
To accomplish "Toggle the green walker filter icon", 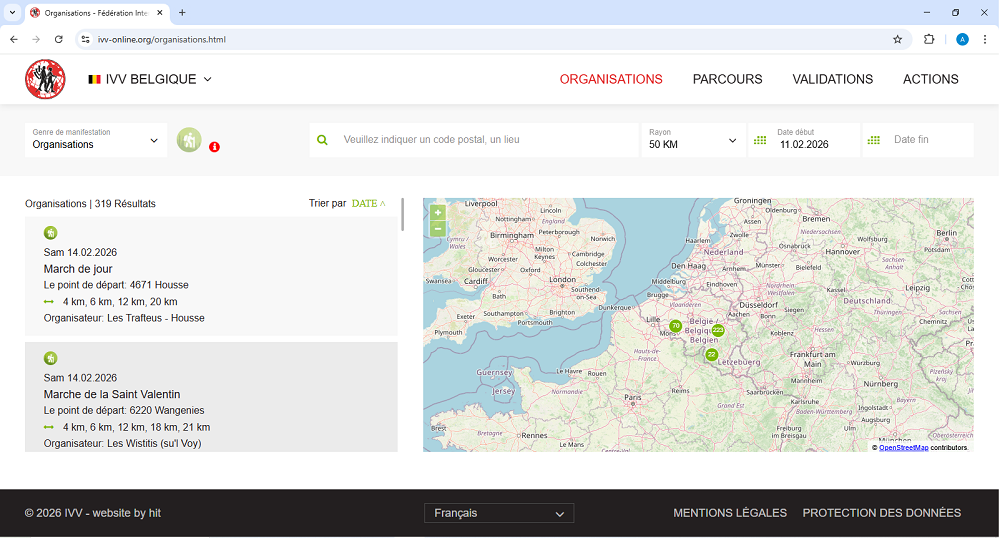I will point(189,140).
